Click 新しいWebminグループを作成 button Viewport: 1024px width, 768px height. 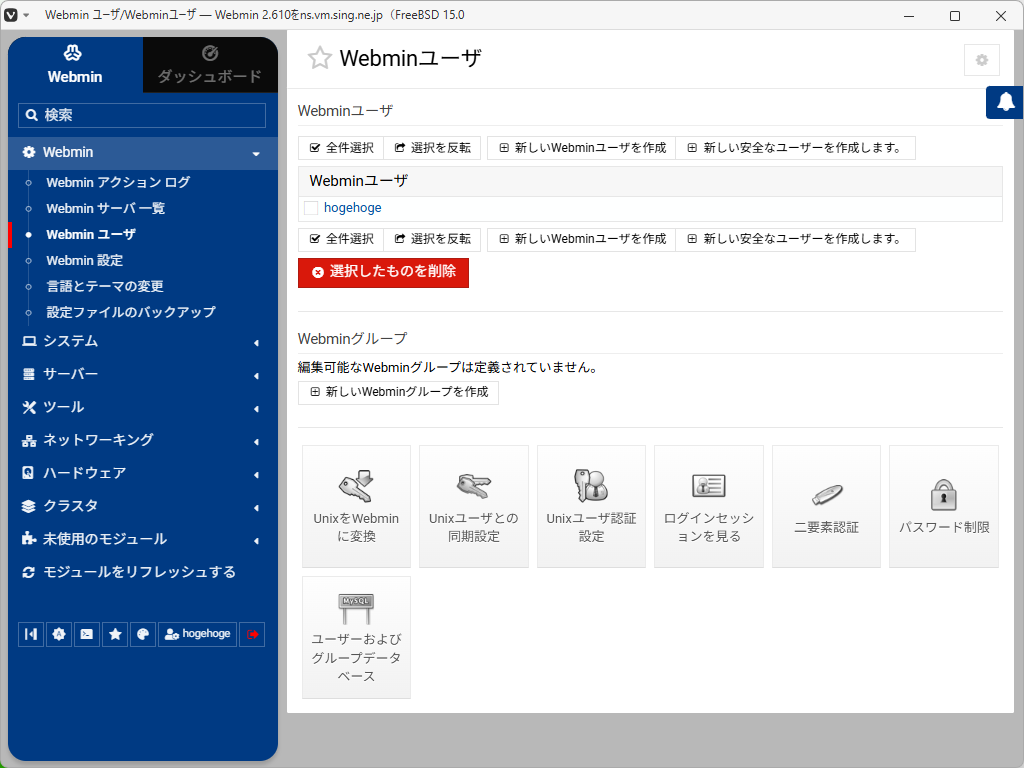click(398, 392)
